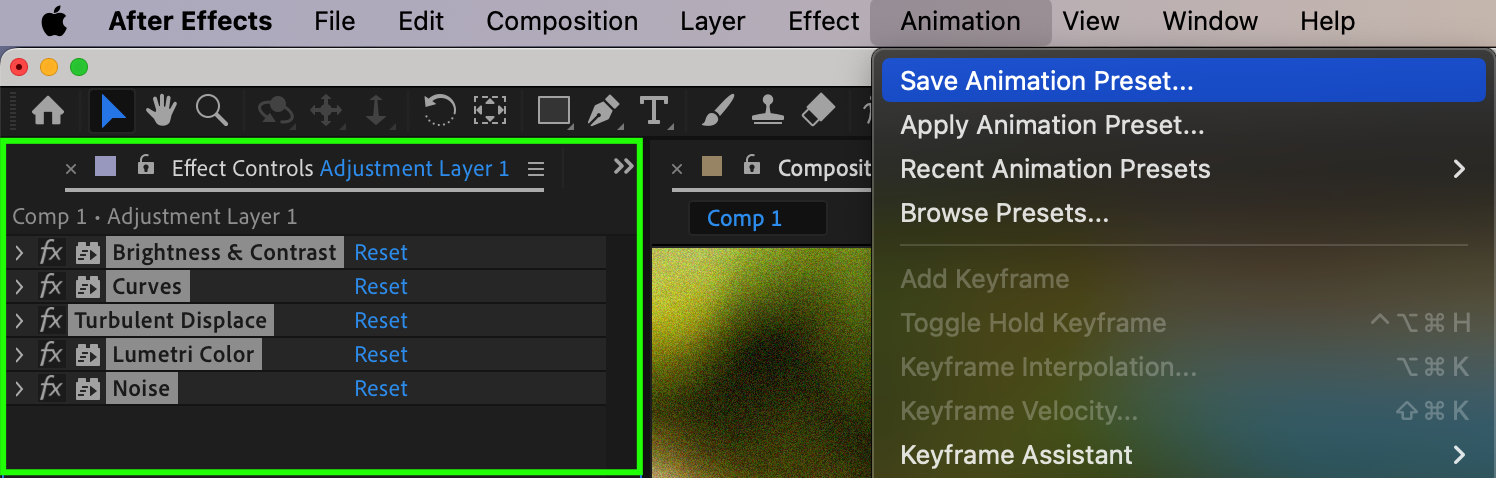
Task: Disable the Noise effect fx toggle
Action: (x=51, y=388)
